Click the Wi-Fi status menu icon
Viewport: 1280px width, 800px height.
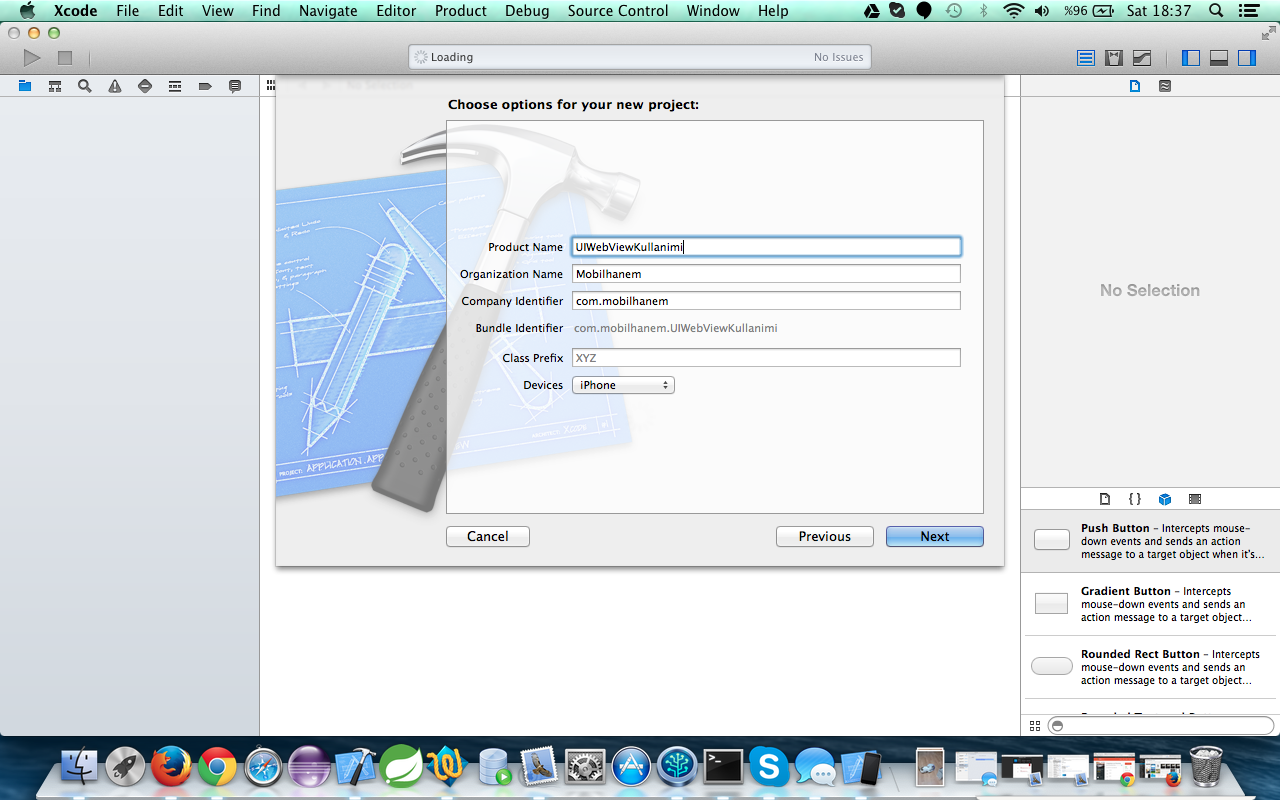point(1014,11)
